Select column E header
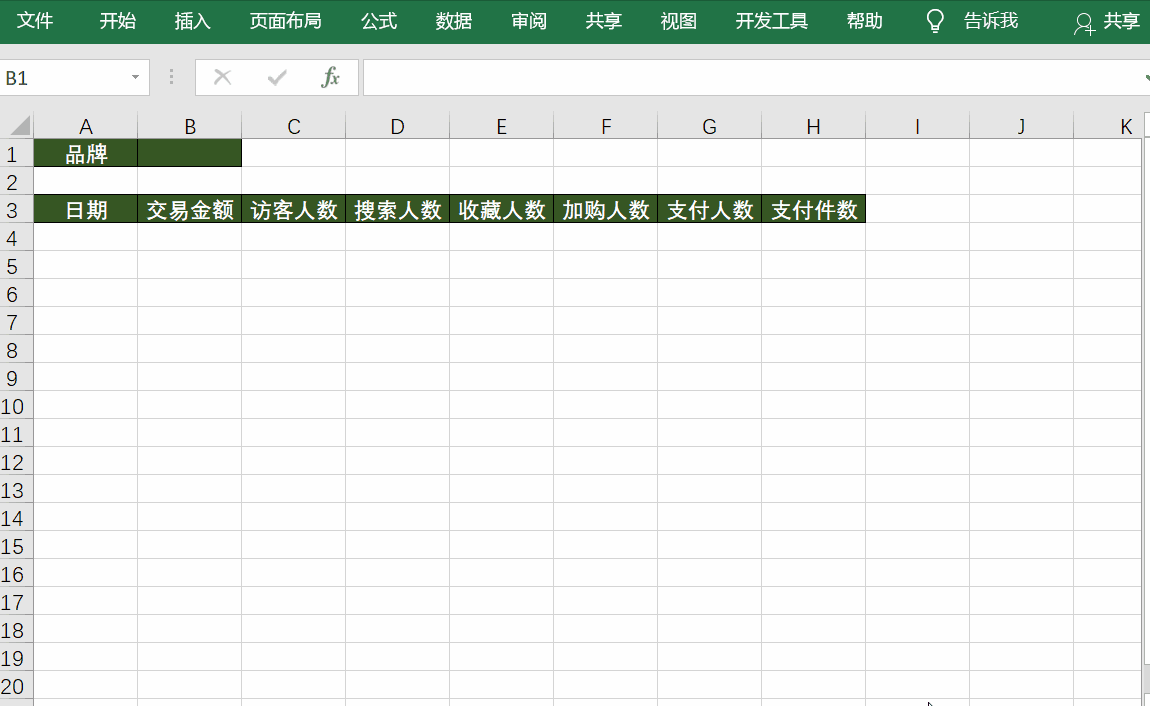This screenshot has width=1150, height=706. [502, 126]
